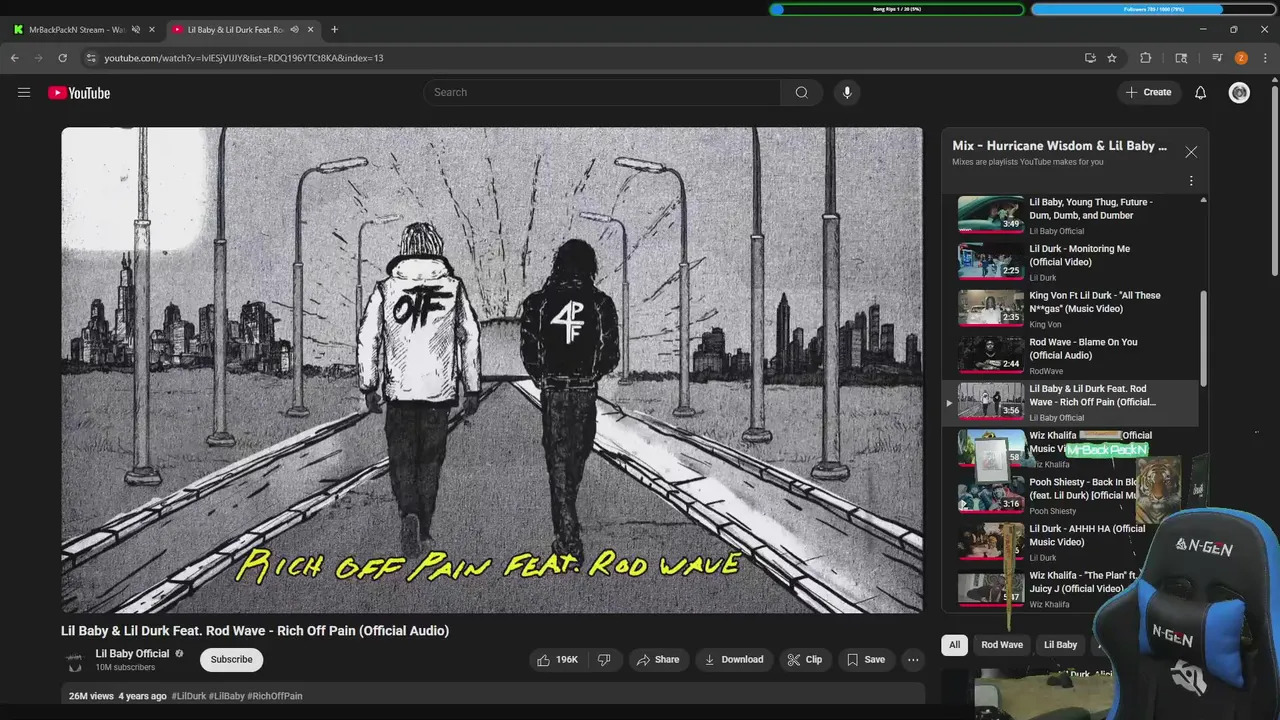
Task: Click the video title Rich Off Pain (Official Audio)
Action: pyautogui.click(x=255, y=631)
